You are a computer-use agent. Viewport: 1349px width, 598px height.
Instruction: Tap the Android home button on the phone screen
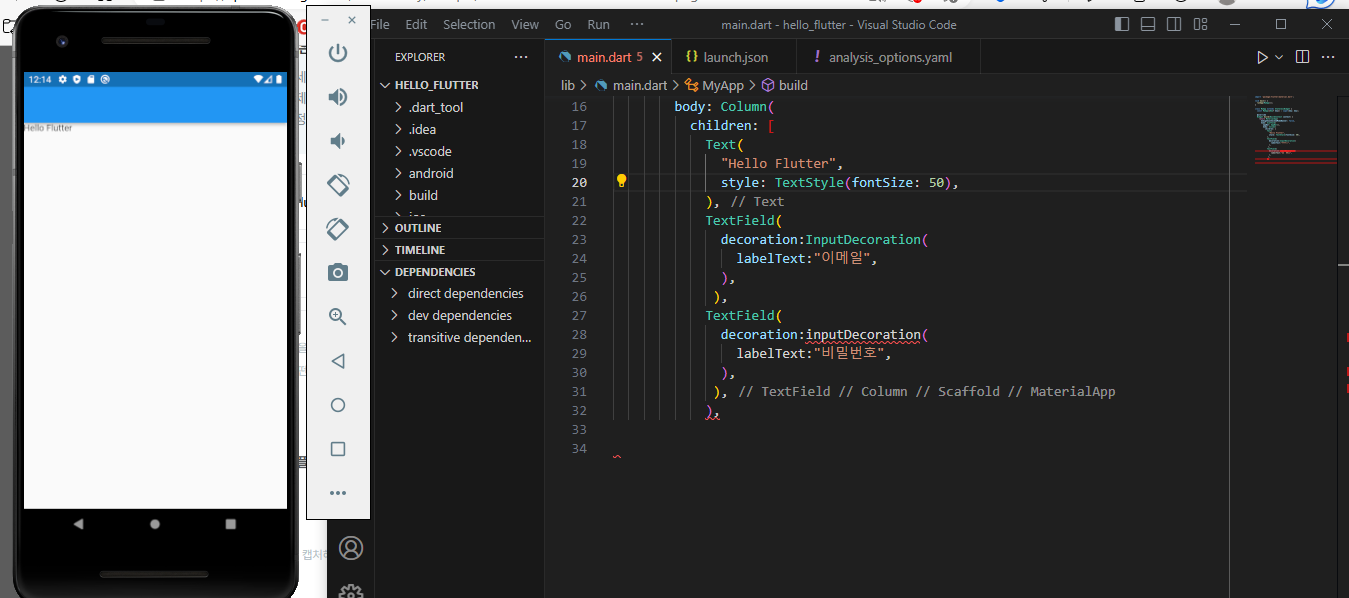click(x=155, y=524)
